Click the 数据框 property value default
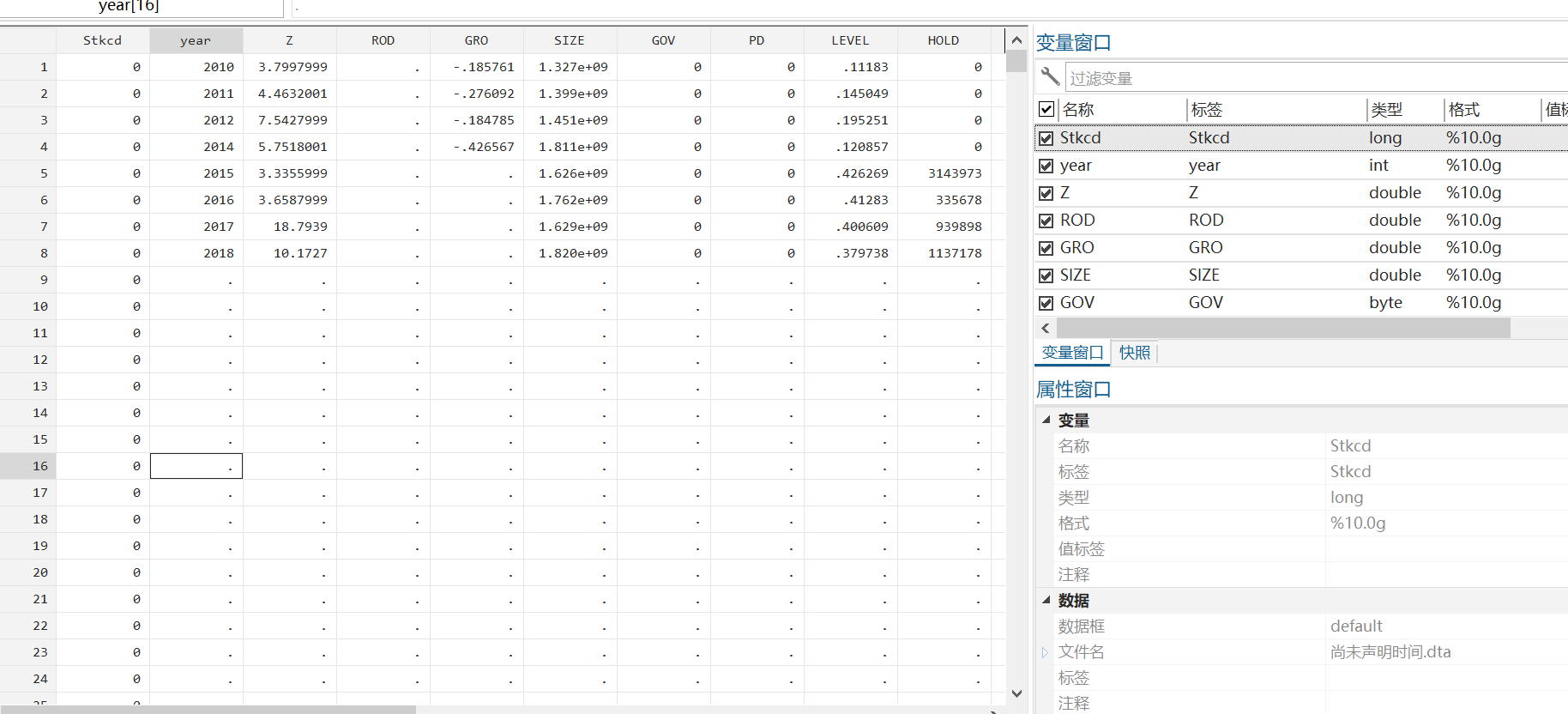 point(1356,626)
